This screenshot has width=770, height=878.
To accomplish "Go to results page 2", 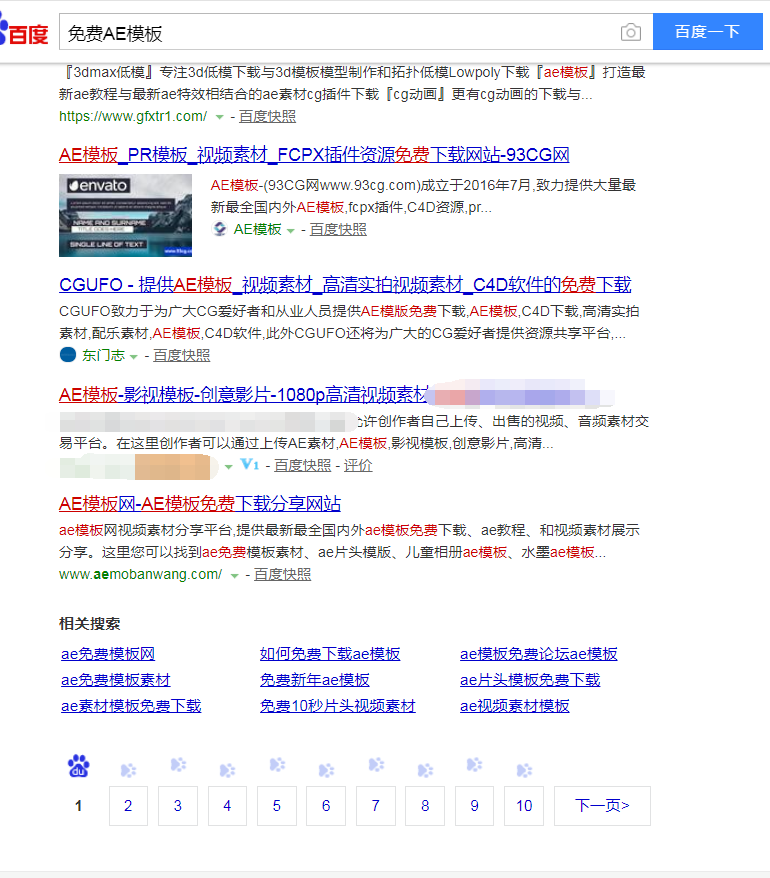I will coord(128,806).
